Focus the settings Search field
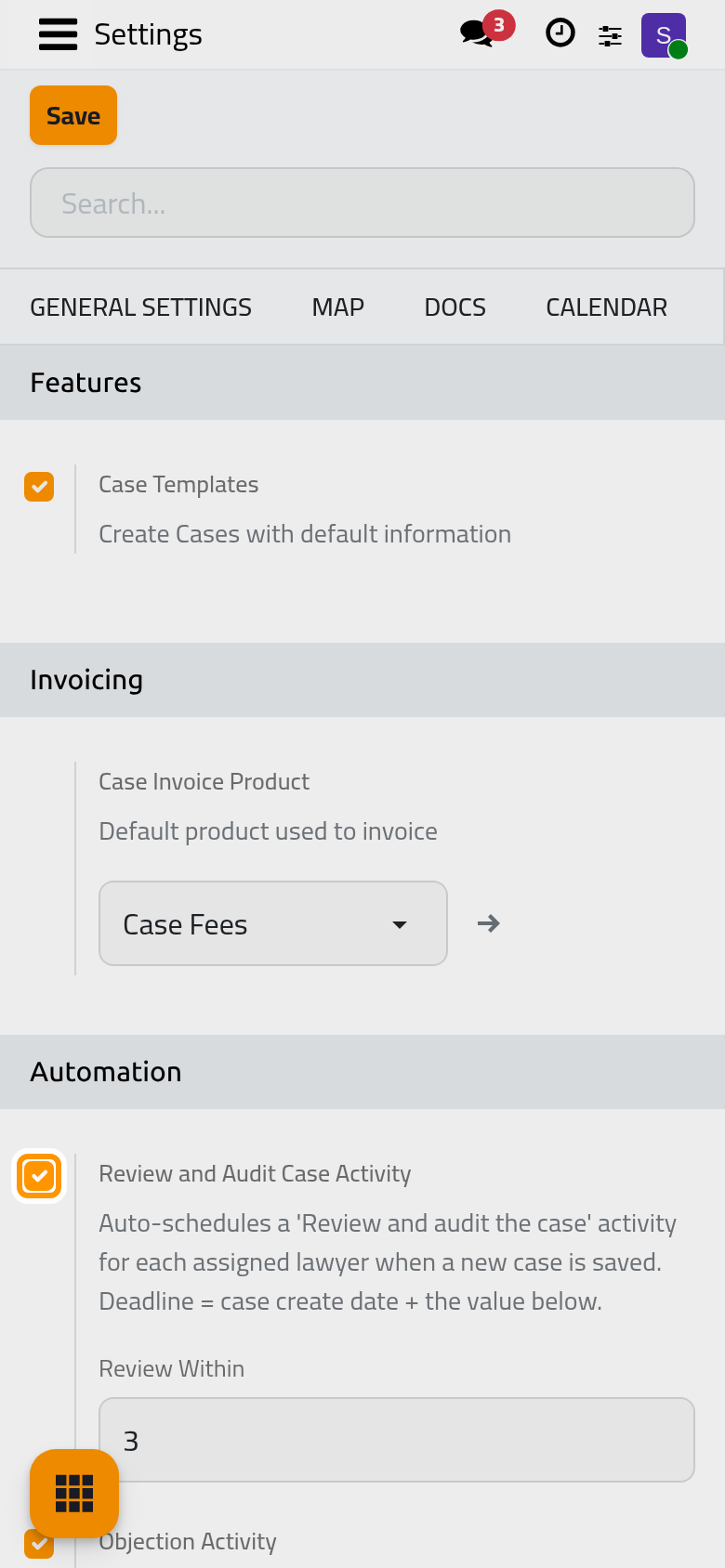This screenshot has width=725, height=1568. tap(362, 203)
